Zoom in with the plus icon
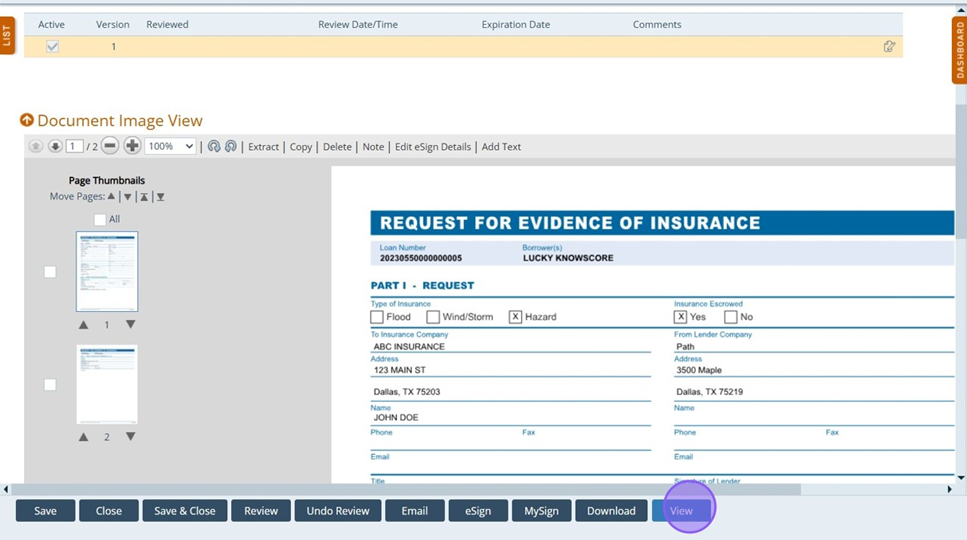 tap(132, 146)
